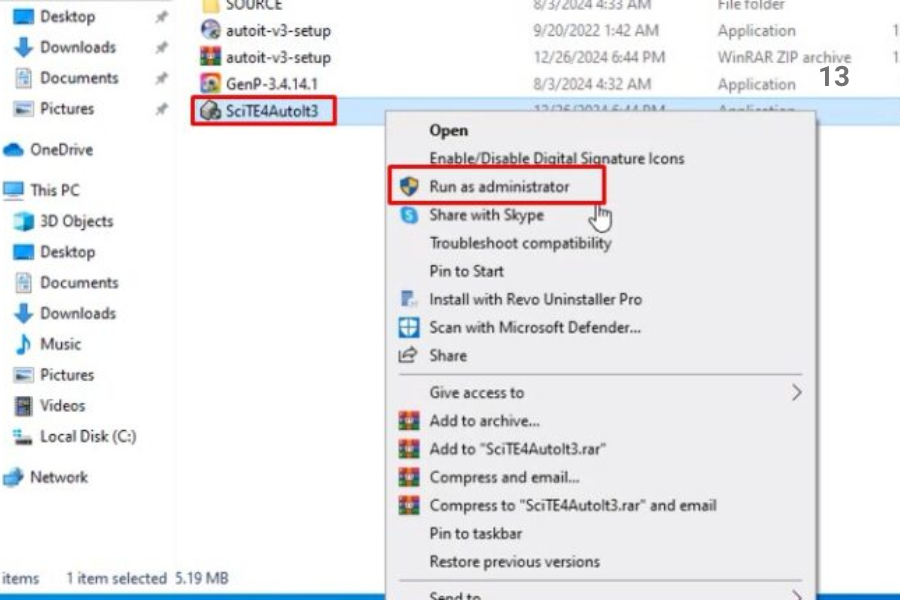
Task: Select Troubleshoot compatibility menu entry
Action: [520, 243]
